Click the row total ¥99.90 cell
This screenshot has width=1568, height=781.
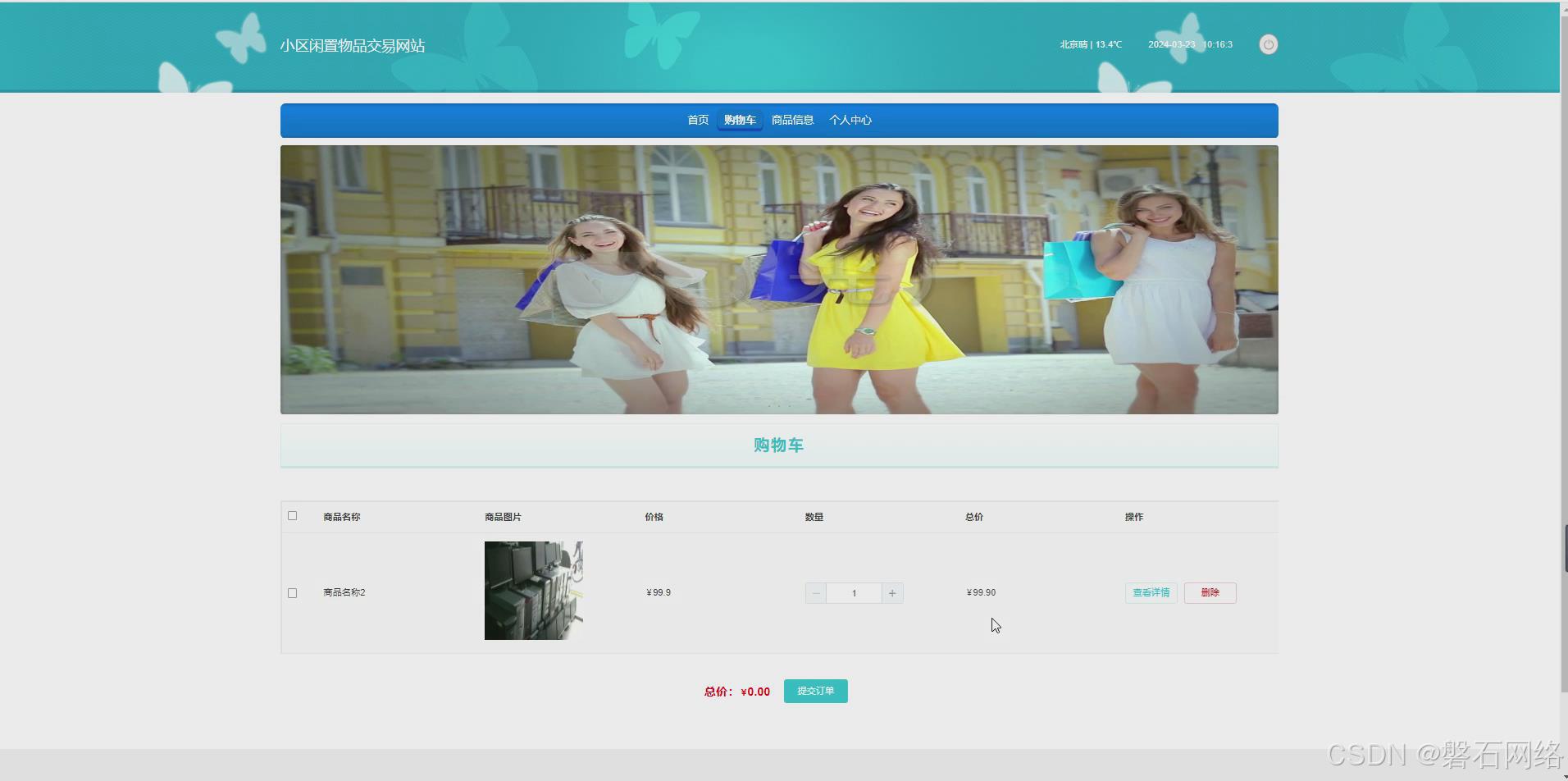(981, 592)
